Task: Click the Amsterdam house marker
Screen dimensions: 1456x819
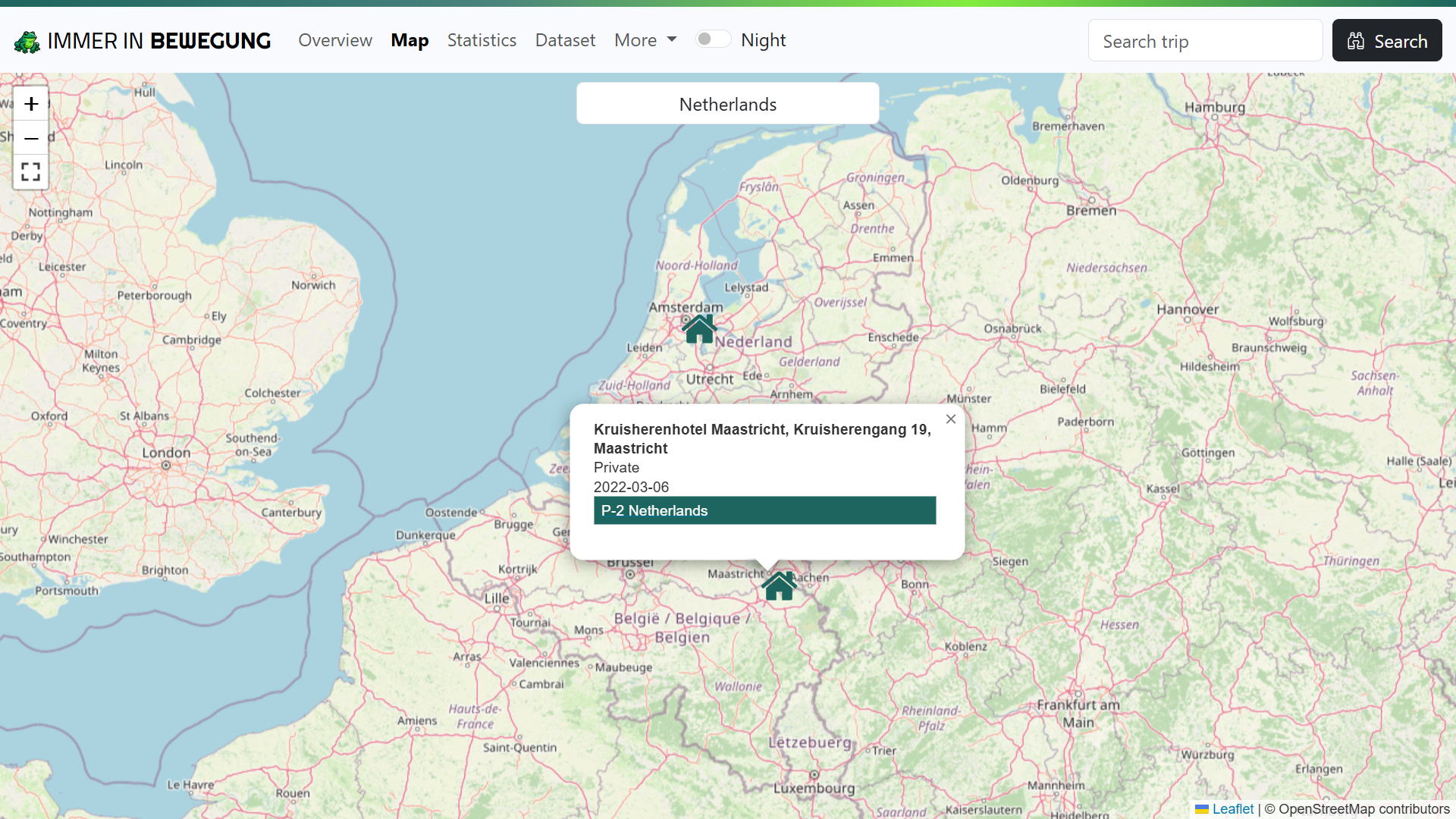Action: 699,329
